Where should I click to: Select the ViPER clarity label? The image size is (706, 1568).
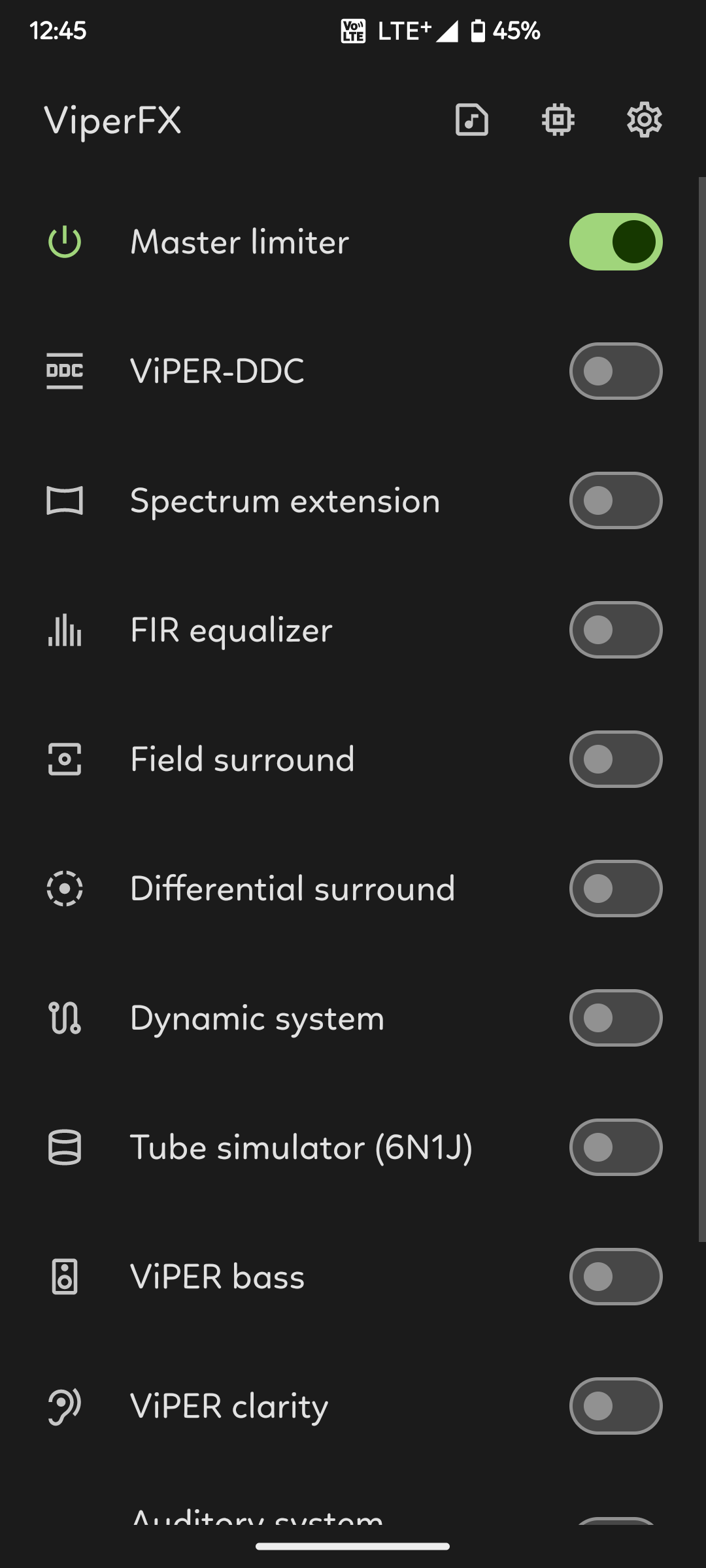pos(229,1406)
